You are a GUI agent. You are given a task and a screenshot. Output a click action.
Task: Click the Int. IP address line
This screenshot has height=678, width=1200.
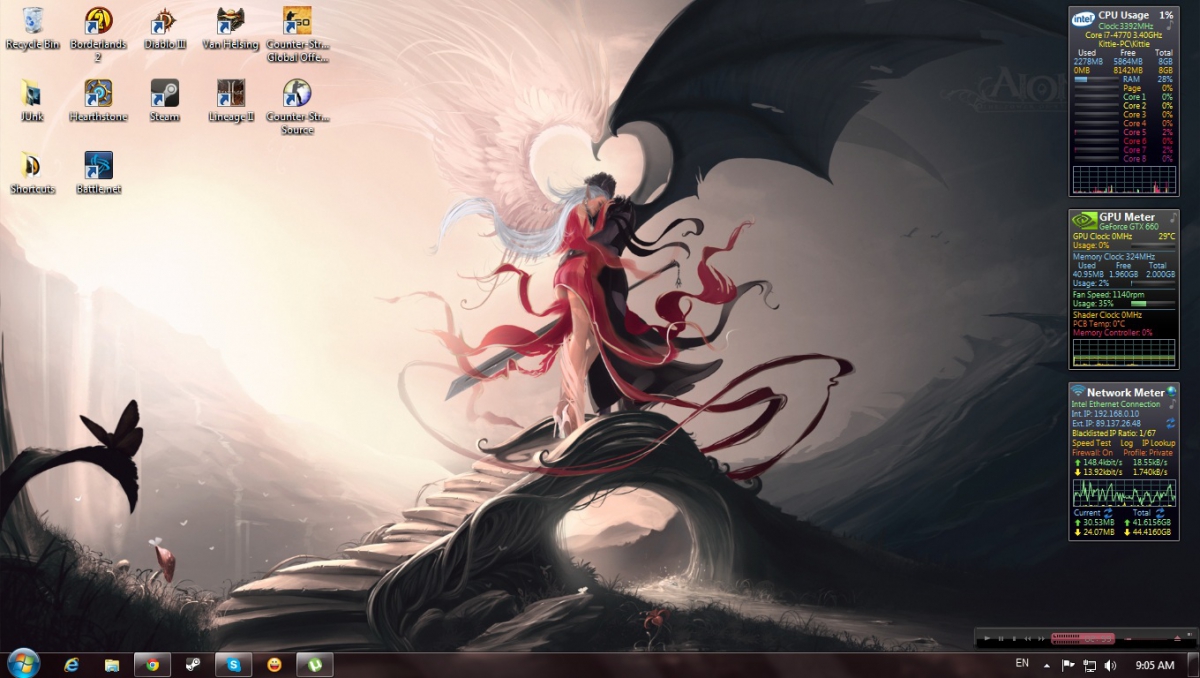[x=1105, y=413]
